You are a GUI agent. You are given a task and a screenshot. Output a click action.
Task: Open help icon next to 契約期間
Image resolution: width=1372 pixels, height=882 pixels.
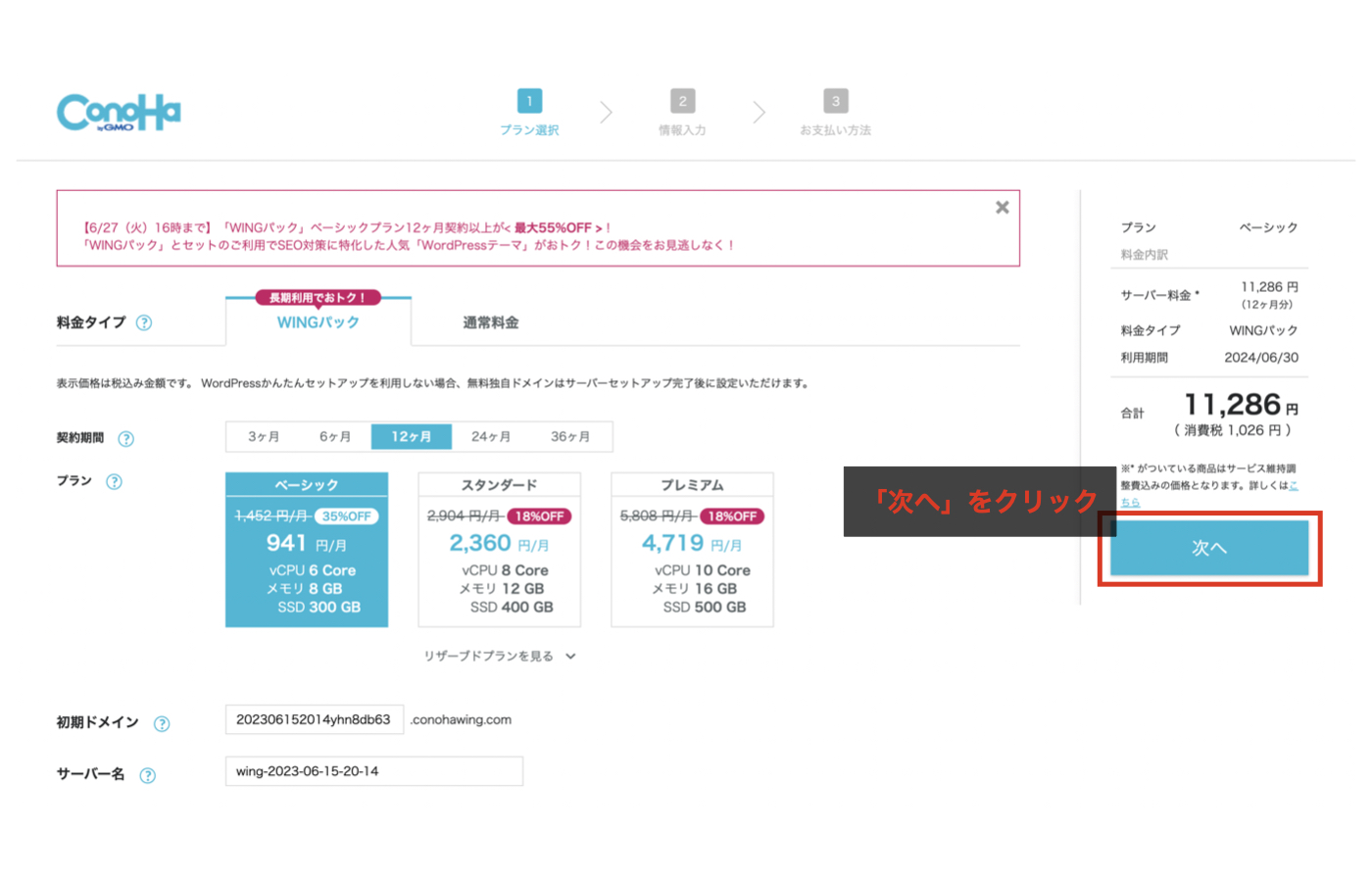[x=126, y=439]
